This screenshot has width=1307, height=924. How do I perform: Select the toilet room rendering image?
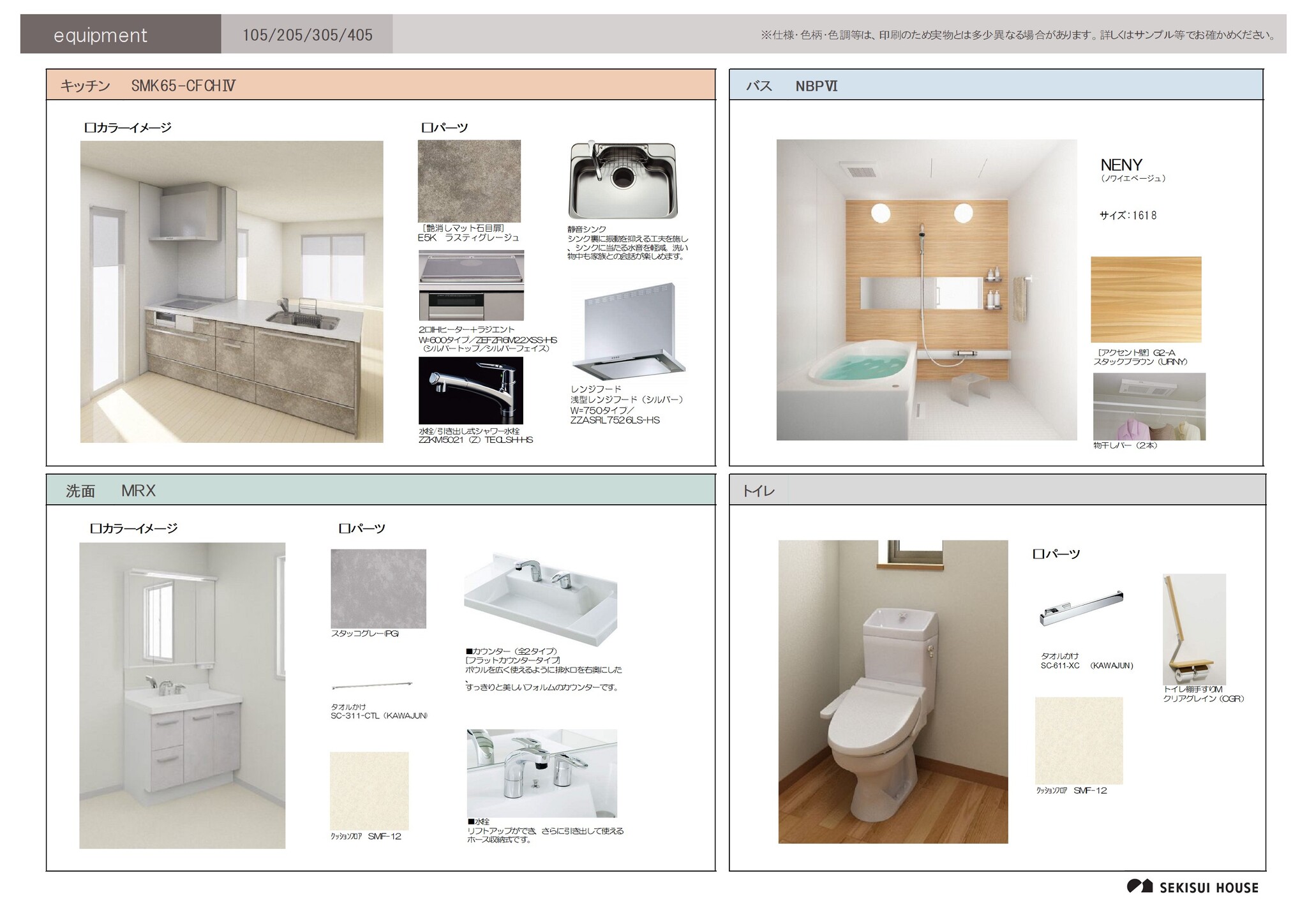893,692
